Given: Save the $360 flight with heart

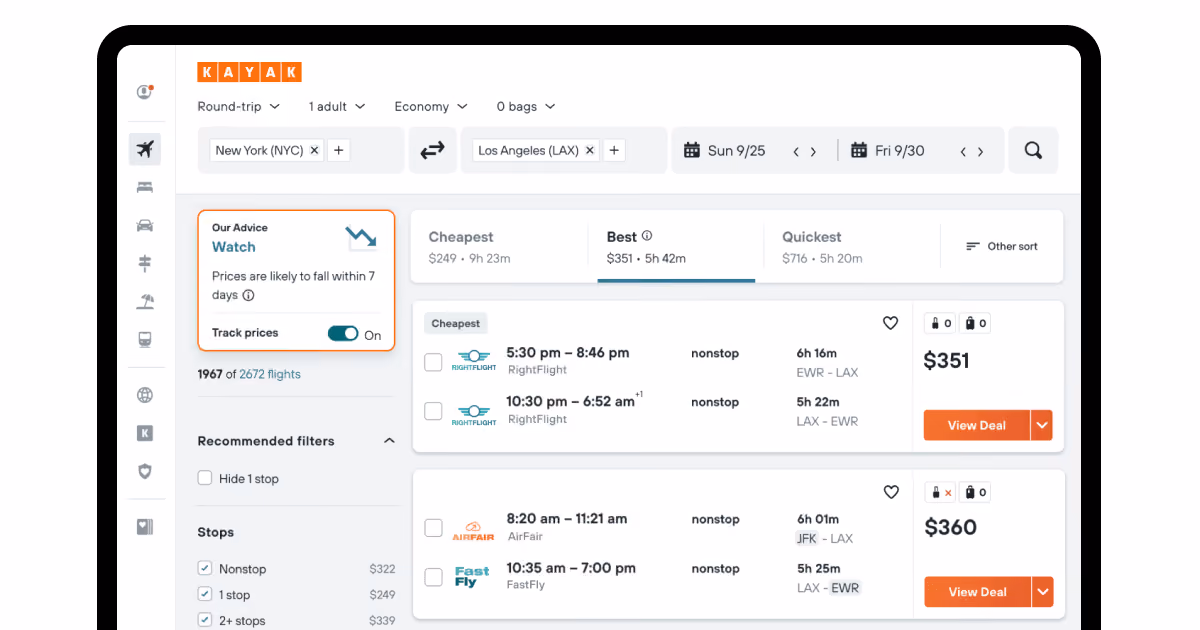Looking at the screenshot, I should coord(891,492).
